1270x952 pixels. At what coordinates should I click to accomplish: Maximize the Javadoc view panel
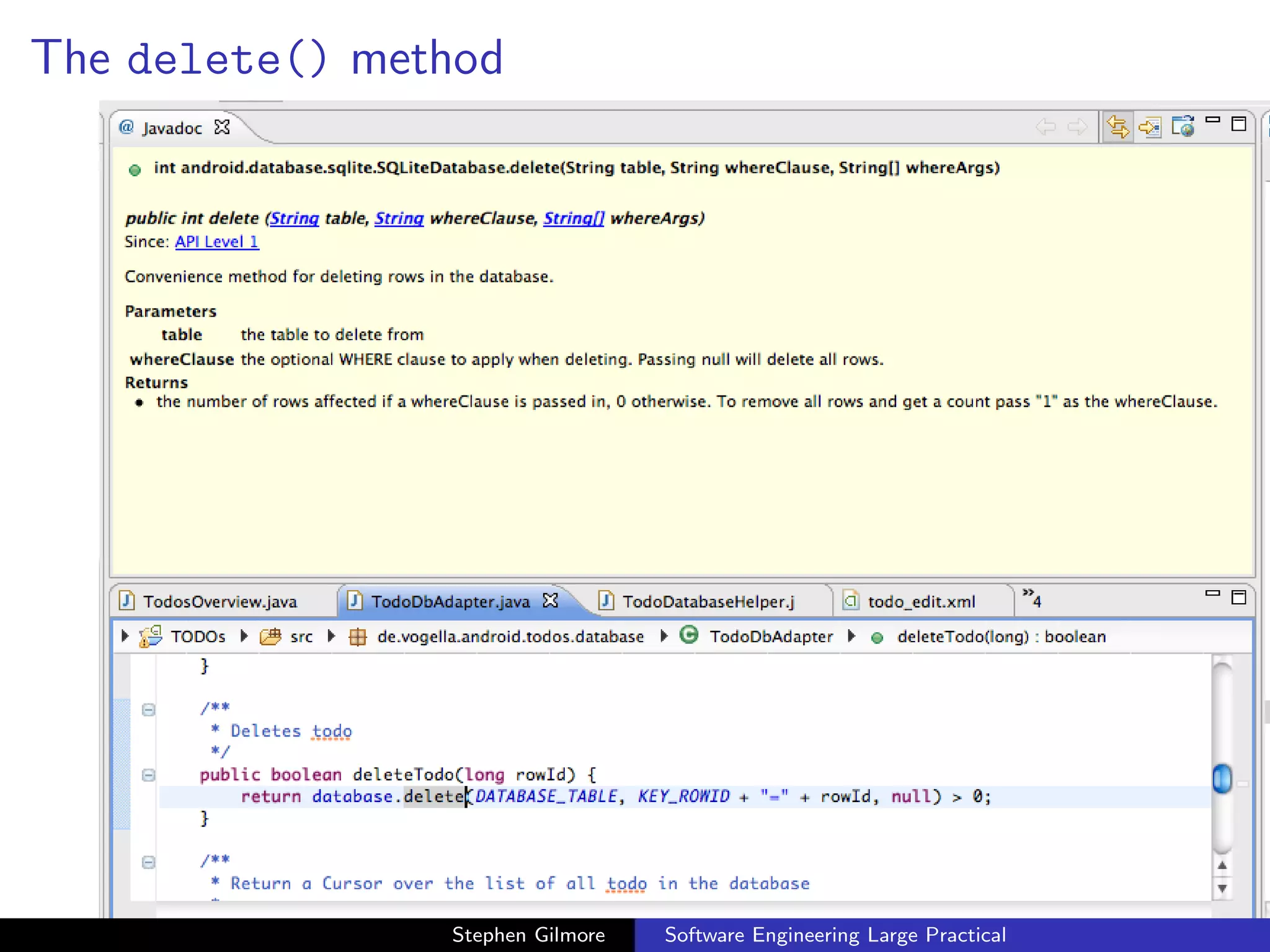tap(1239, 124)
